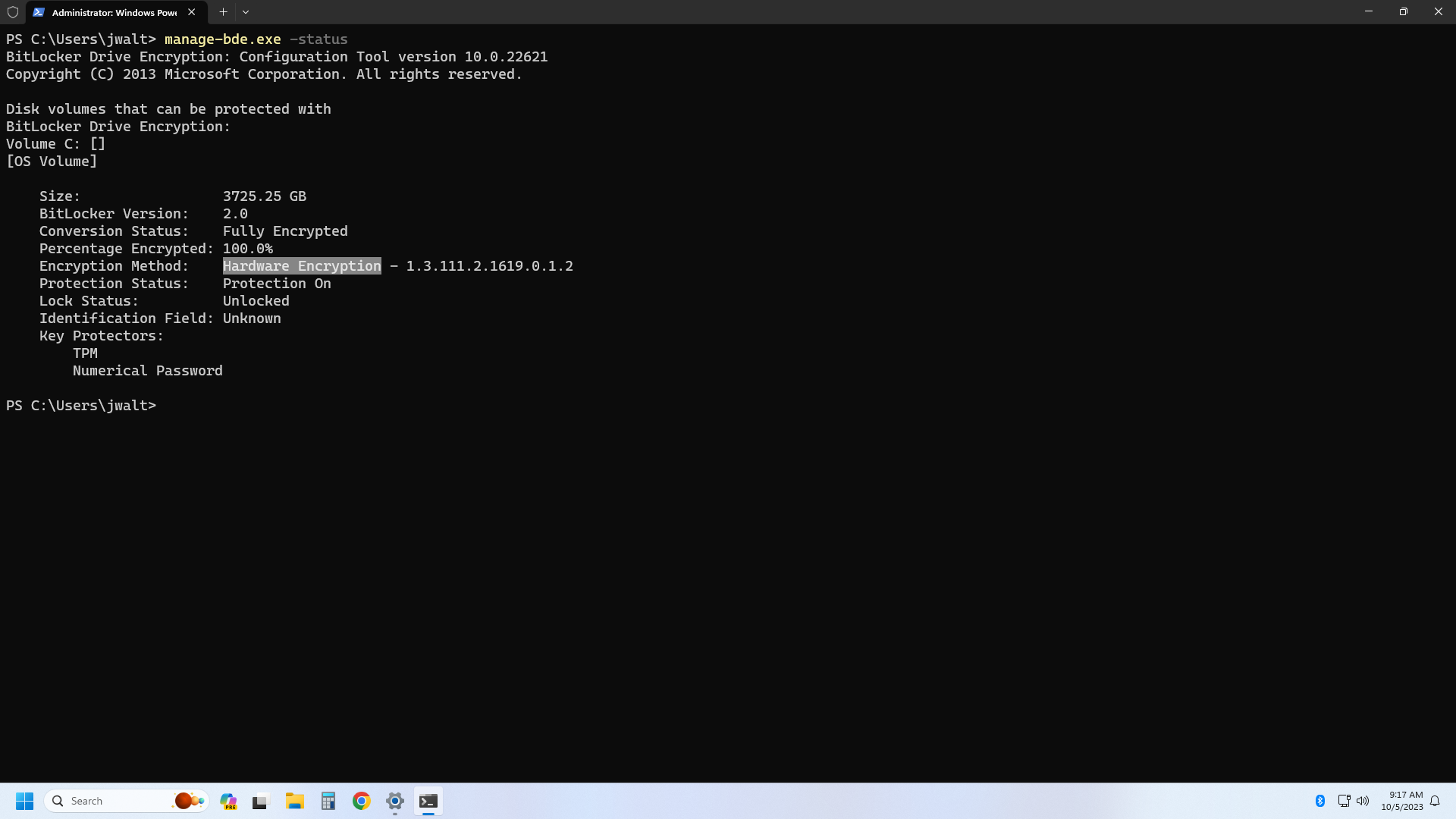
Task: Click the Windows Start menu icon
Action: pos(24,801)
